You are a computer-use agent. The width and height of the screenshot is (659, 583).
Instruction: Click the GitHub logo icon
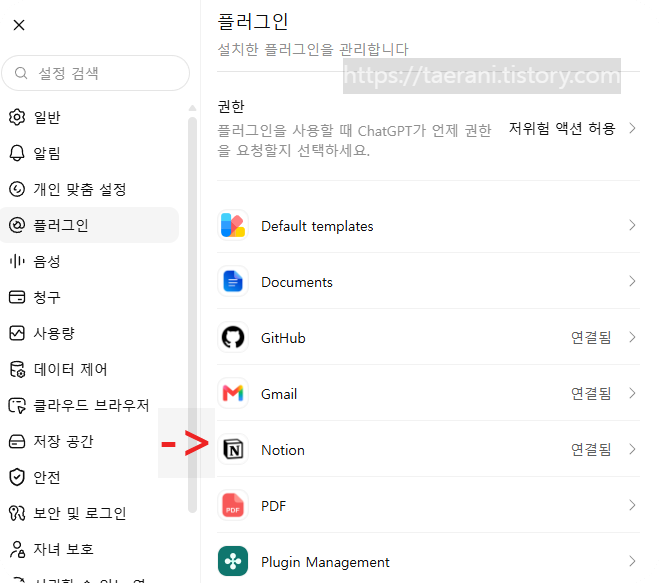click(233, 337)
